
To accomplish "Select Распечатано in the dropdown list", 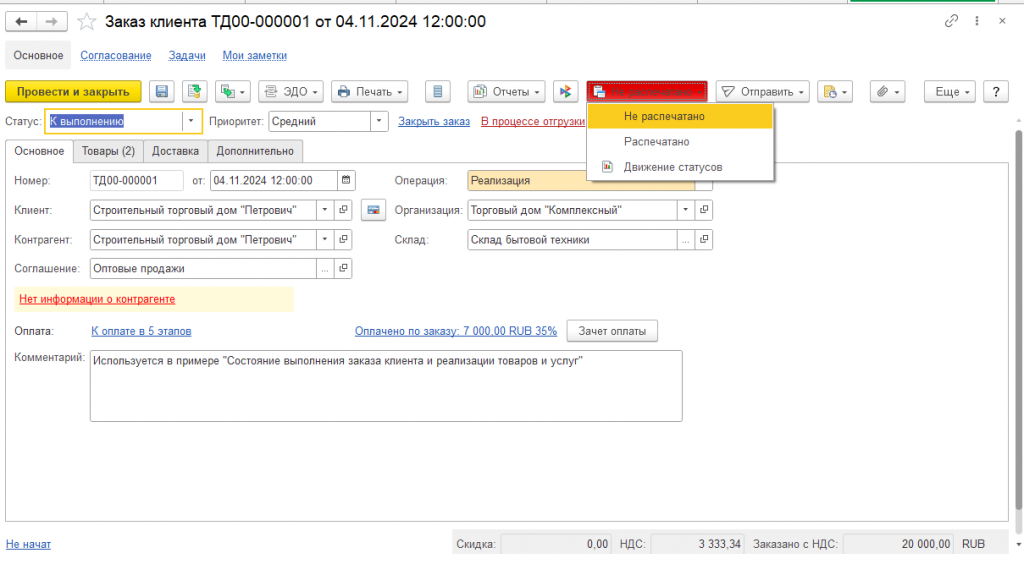I will click(680, 142).
